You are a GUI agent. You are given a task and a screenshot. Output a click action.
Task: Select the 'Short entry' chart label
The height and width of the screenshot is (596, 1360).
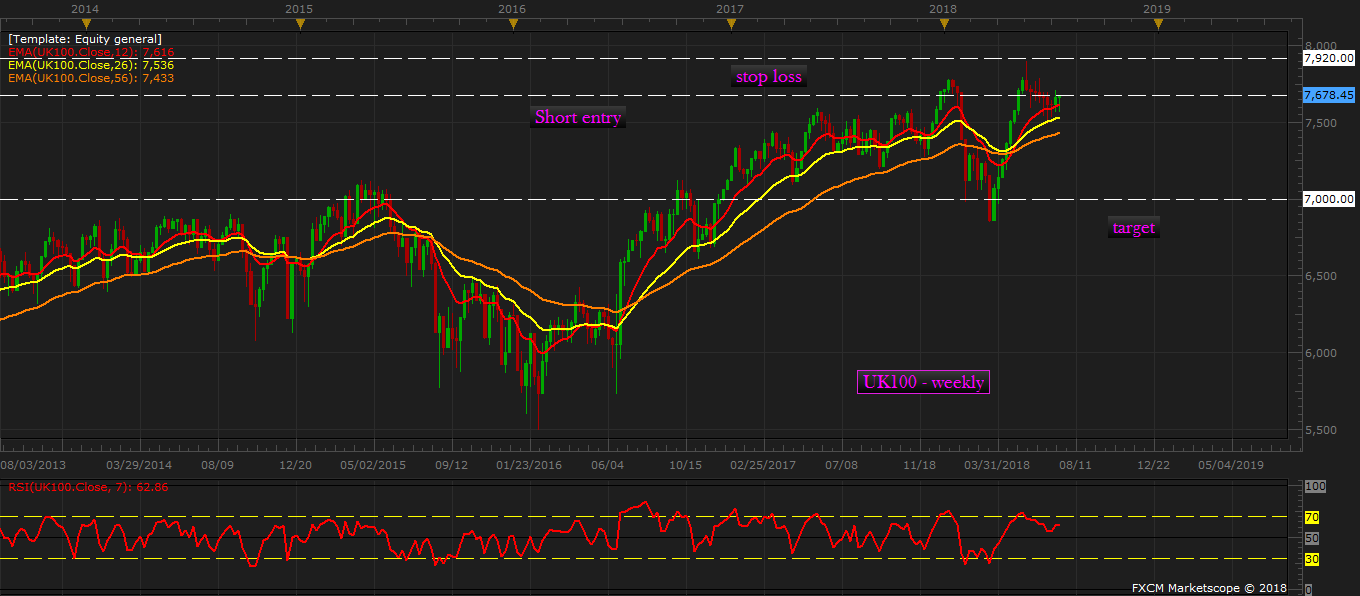coord(578,117)
